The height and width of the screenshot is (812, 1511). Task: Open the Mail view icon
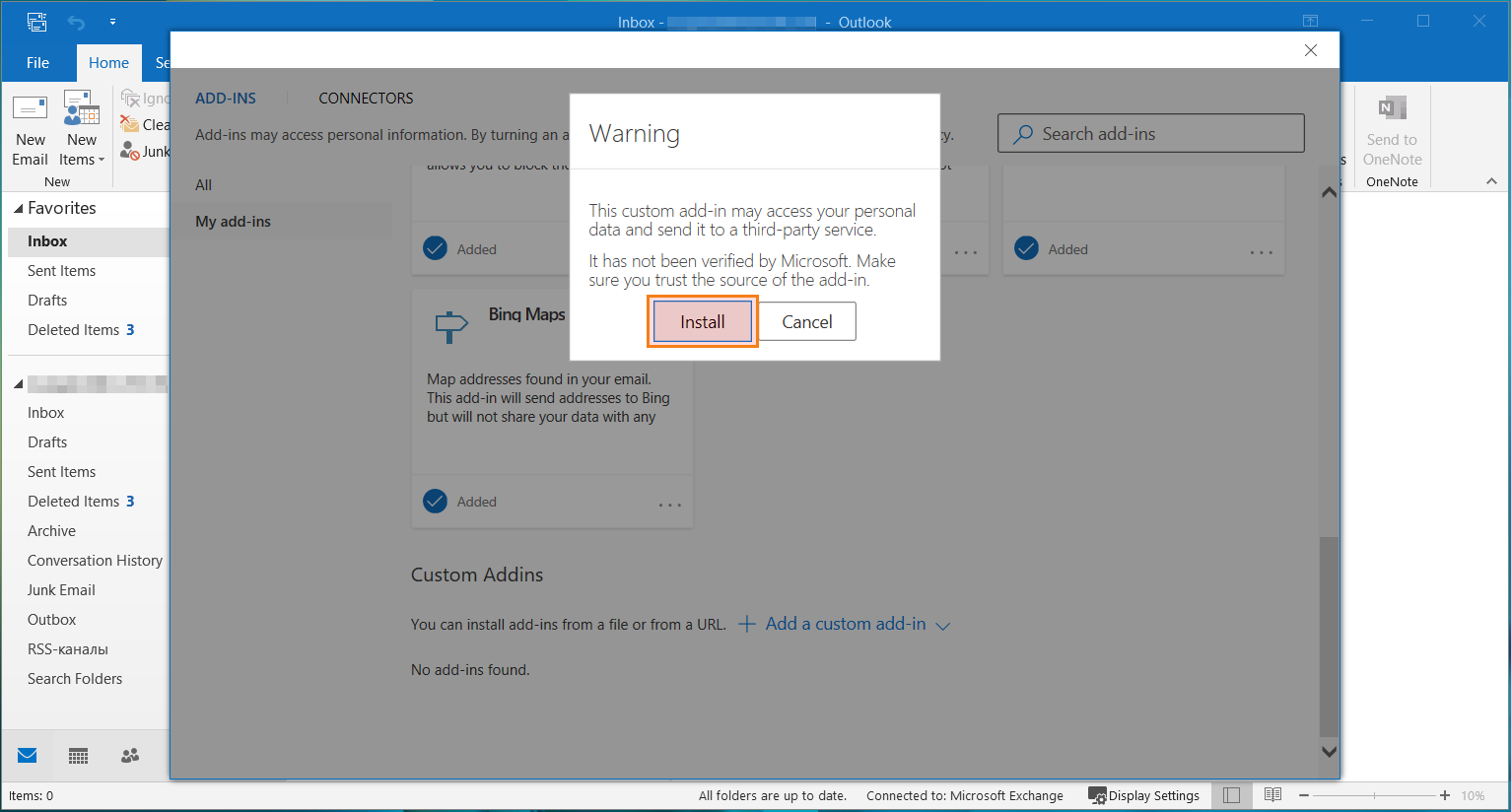pyautogui.click(x=28, y=756)
